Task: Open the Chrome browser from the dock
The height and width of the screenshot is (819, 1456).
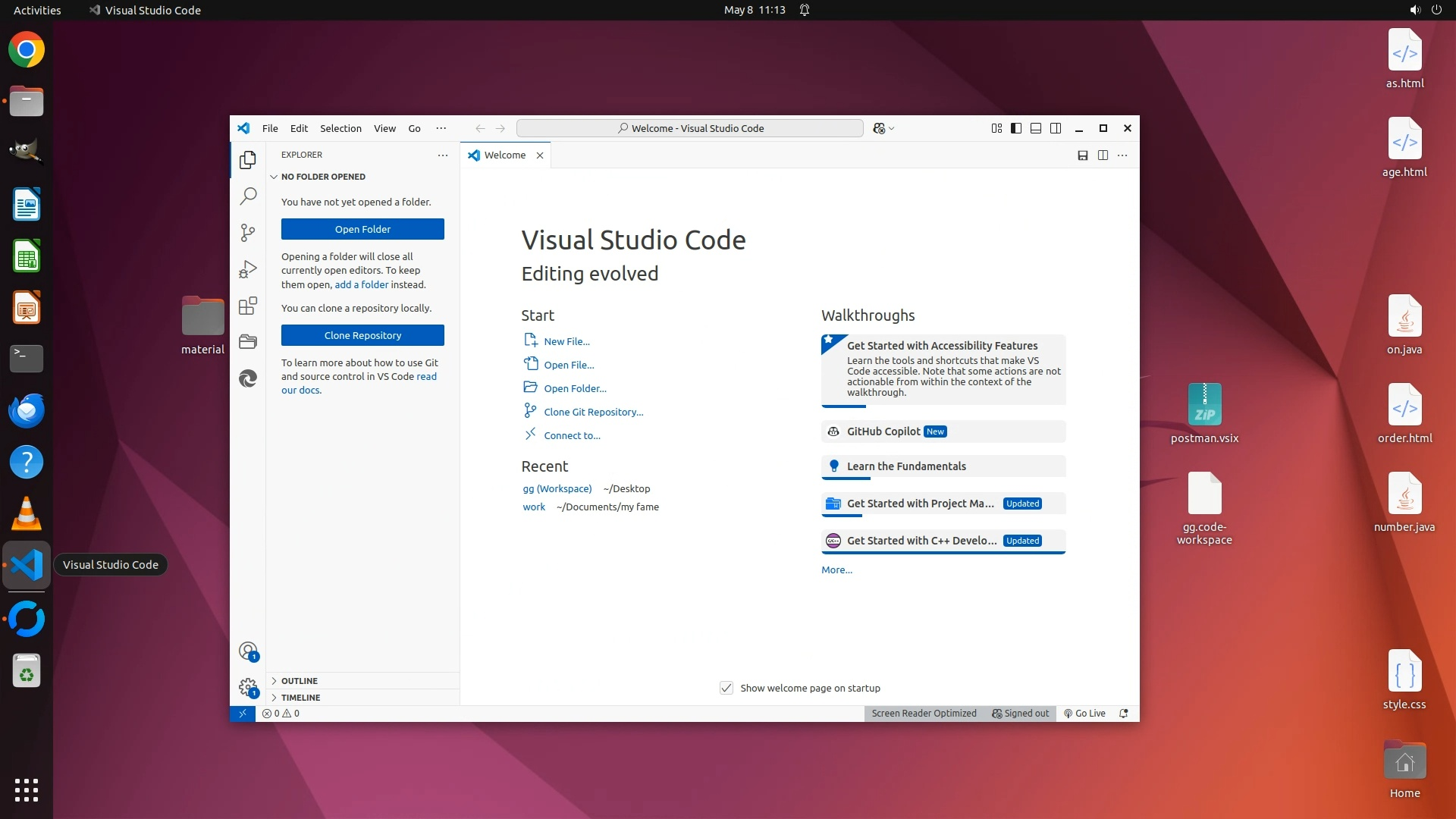Action: 27,50
